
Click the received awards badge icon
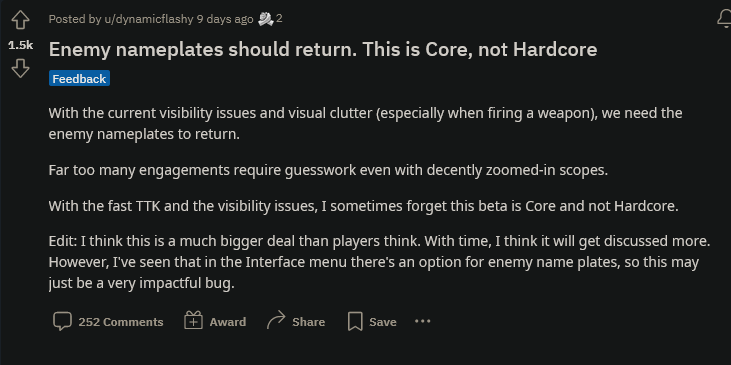[266, 19]
